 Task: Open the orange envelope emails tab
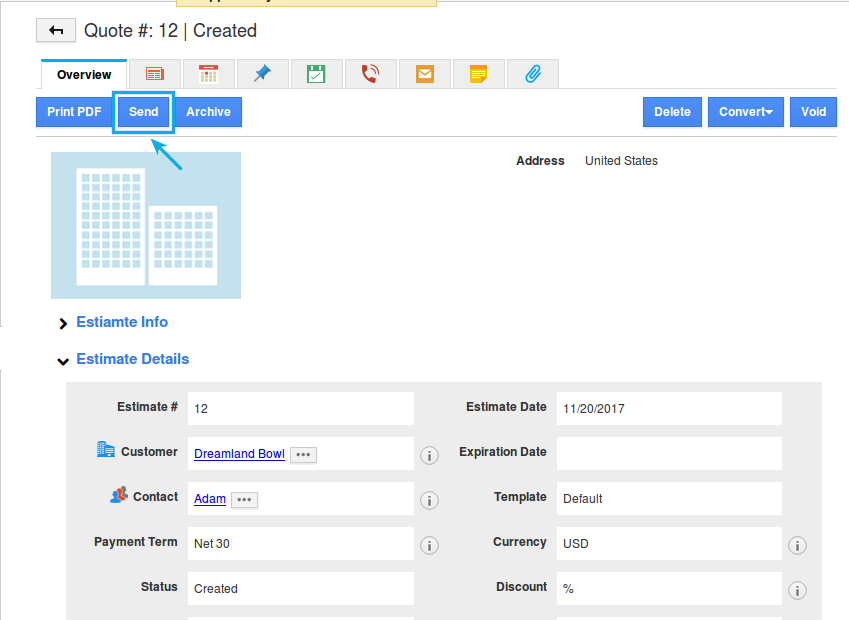pyautogui.click(x=424, y=74)
